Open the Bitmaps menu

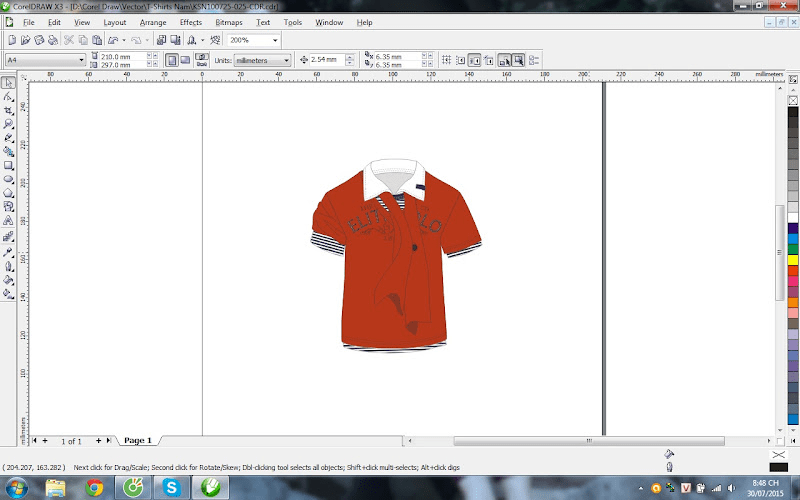point(228,21)
